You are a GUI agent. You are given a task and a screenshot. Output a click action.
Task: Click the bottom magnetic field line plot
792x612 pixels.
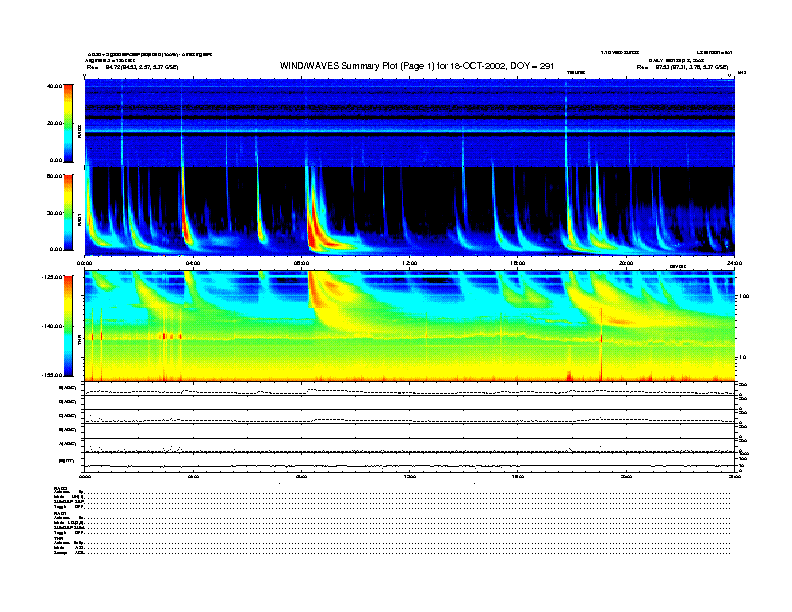click(x=410, y=462)
